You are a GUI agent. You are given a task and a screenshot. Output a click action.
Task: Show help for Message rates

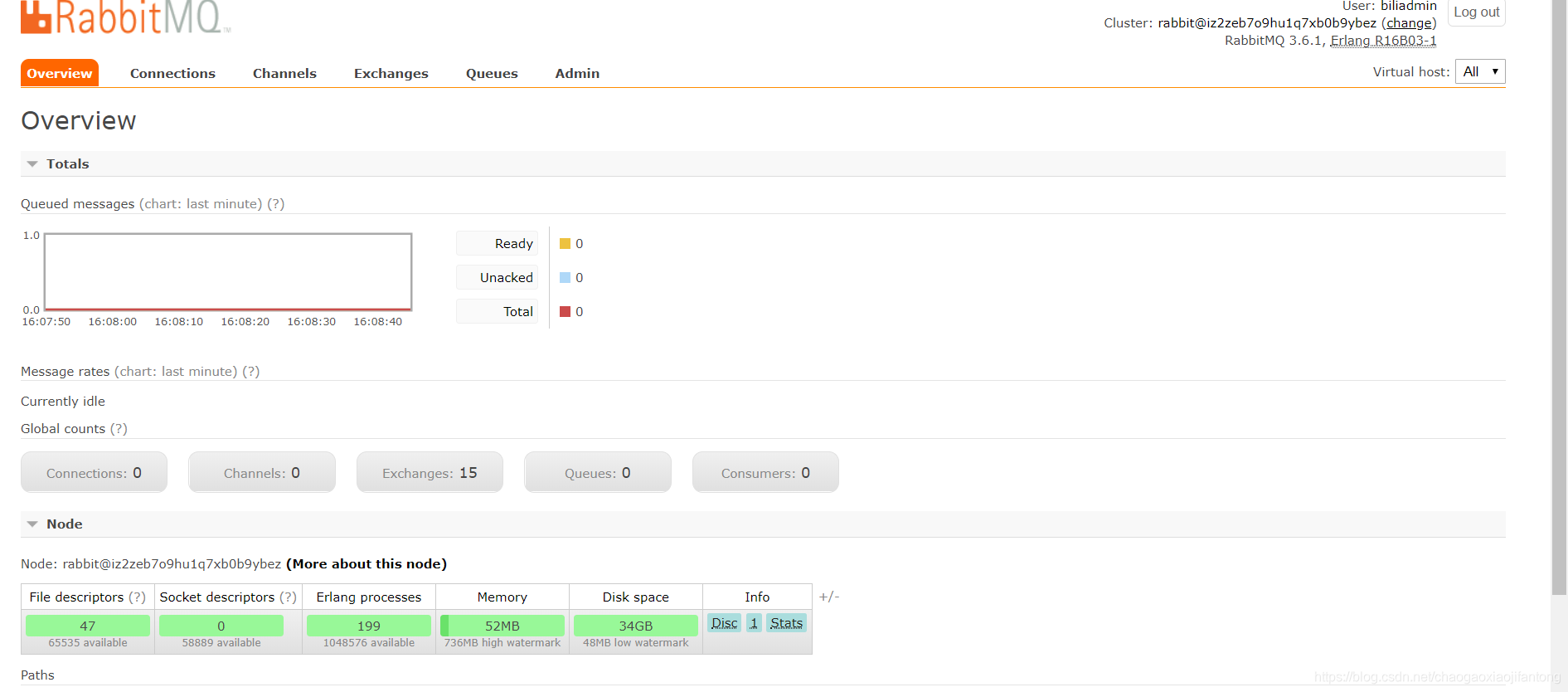[x=250, y=372]
